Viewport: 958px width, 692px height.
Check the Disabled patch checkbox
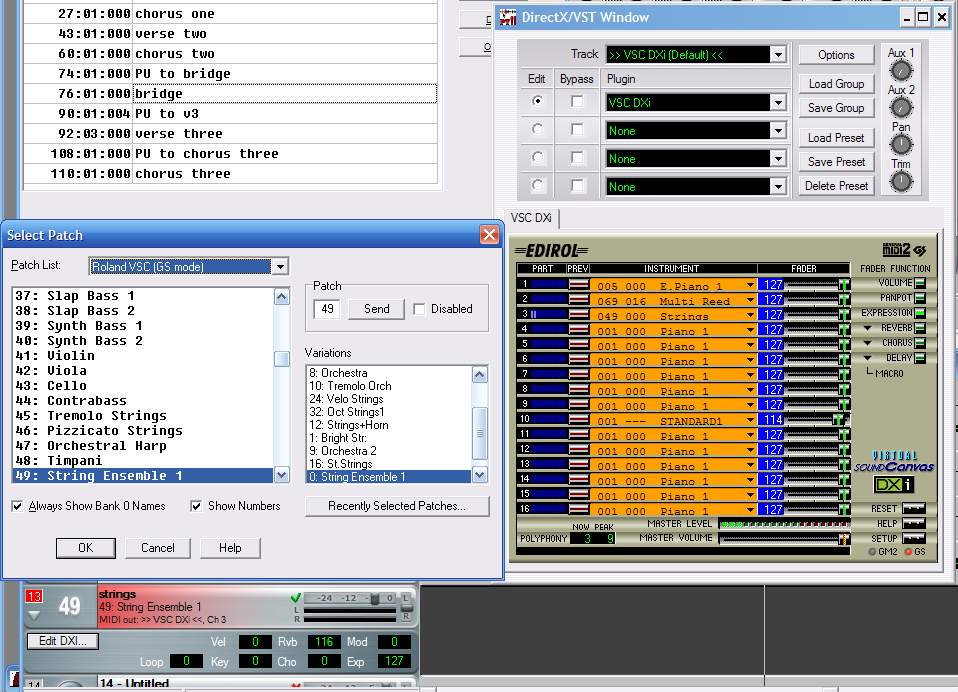(419, 309)
